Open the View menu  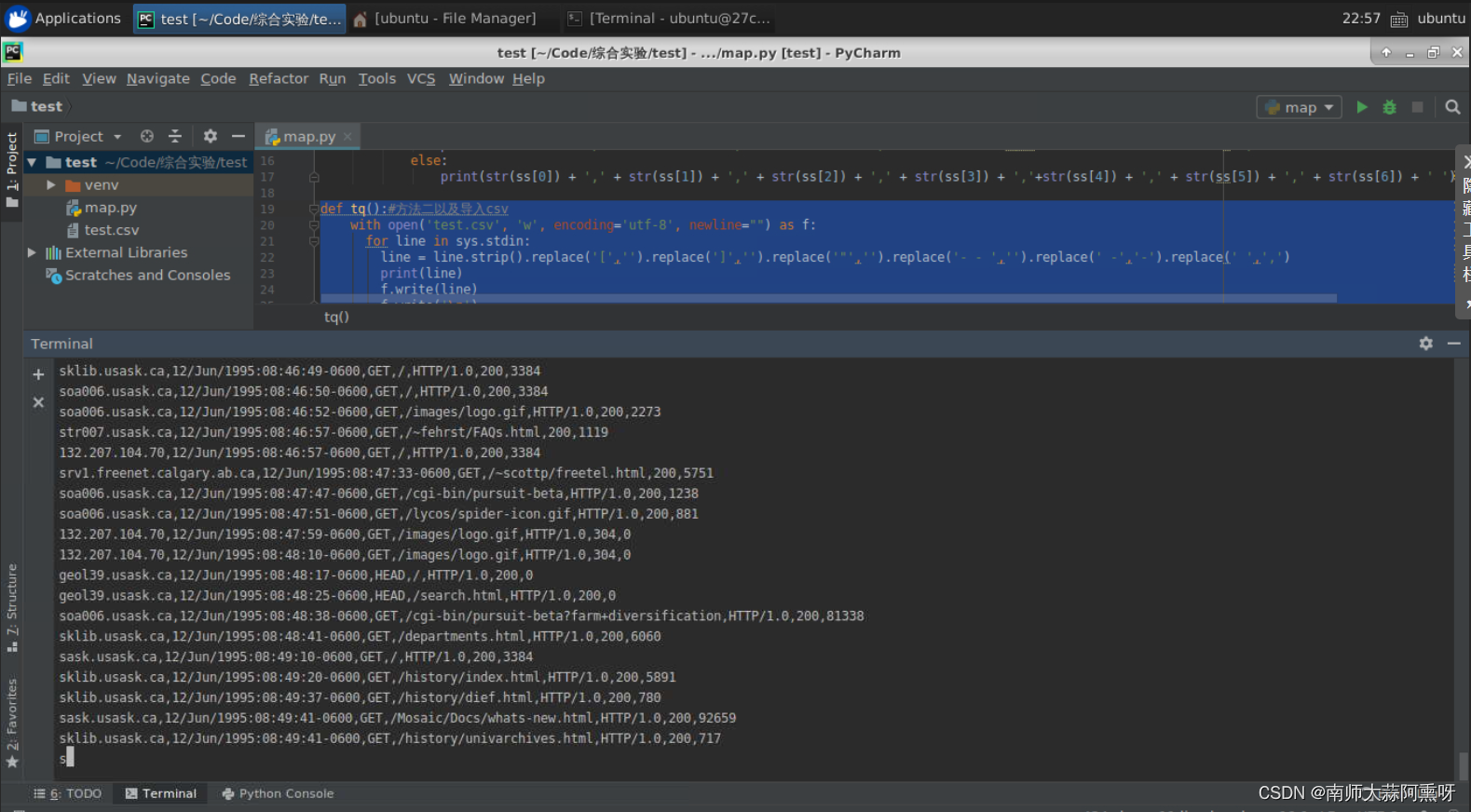pyautogui.click(x=99, y=79)
